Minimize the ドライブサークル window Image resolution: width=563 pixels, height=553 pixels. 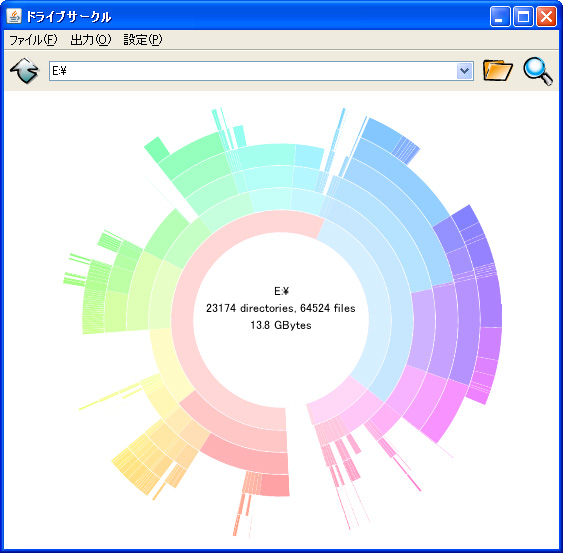coord(500,17)
